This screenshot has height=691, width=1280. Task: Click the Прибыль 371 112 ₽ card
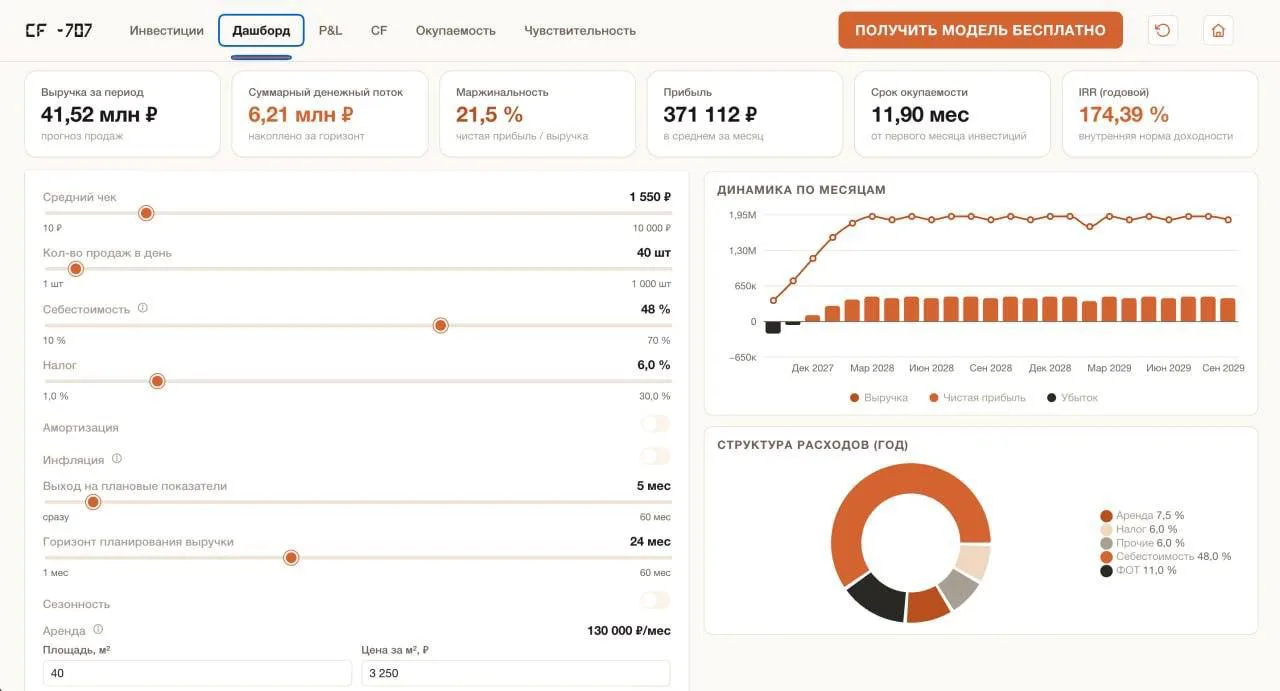745,114
